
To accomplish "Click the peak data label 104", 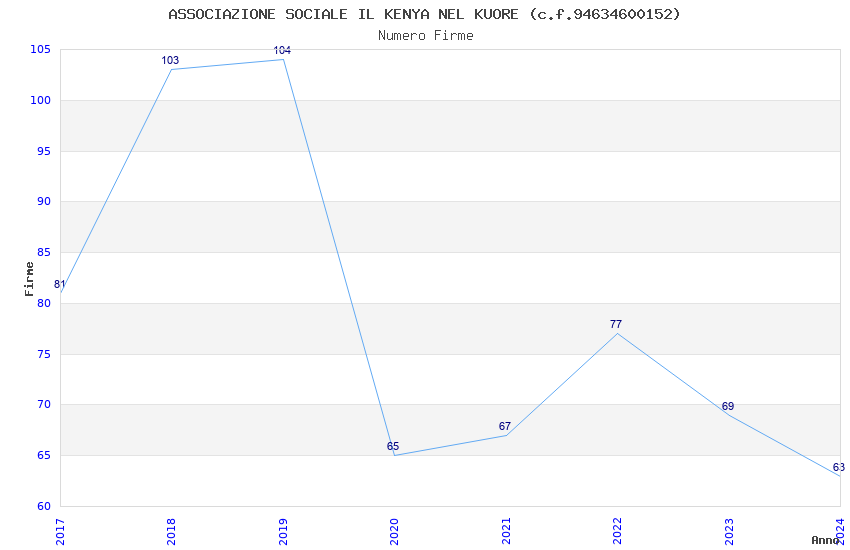I will tap(282, 50).
